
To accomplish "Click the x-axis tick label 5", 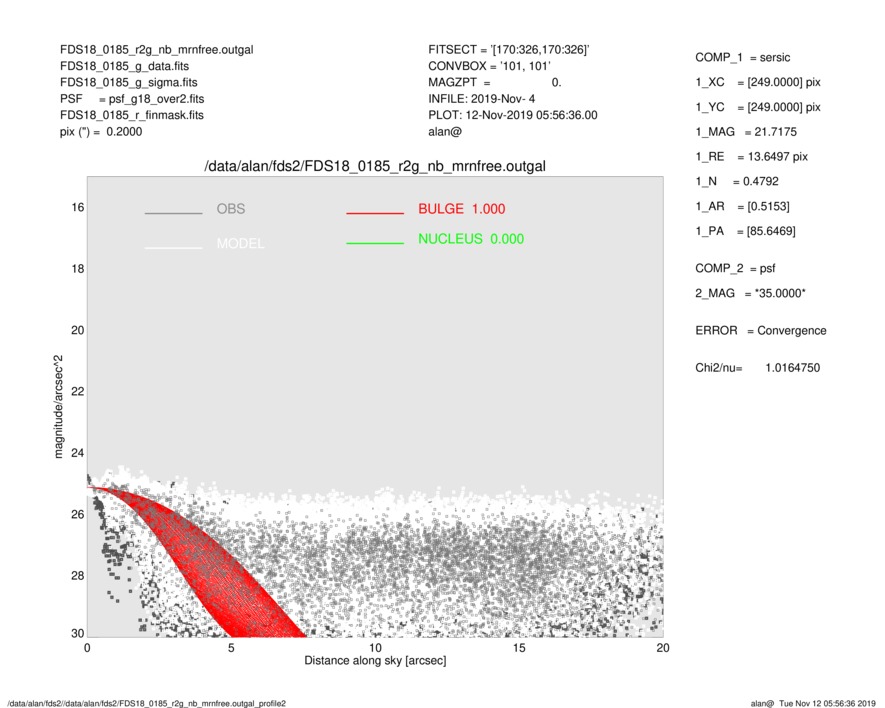I will (x=231, y=648).
